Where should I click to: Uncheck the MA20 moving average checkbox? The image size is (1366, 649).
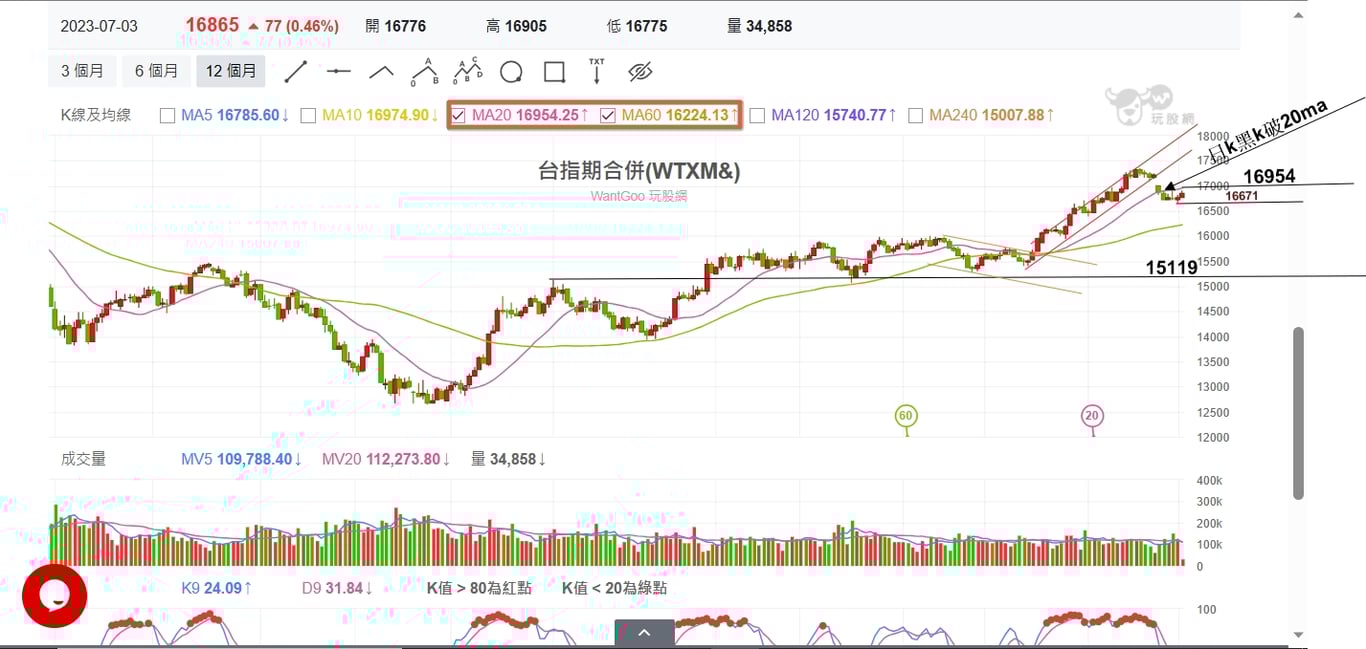pyautogui.click(x=458, y=115)
